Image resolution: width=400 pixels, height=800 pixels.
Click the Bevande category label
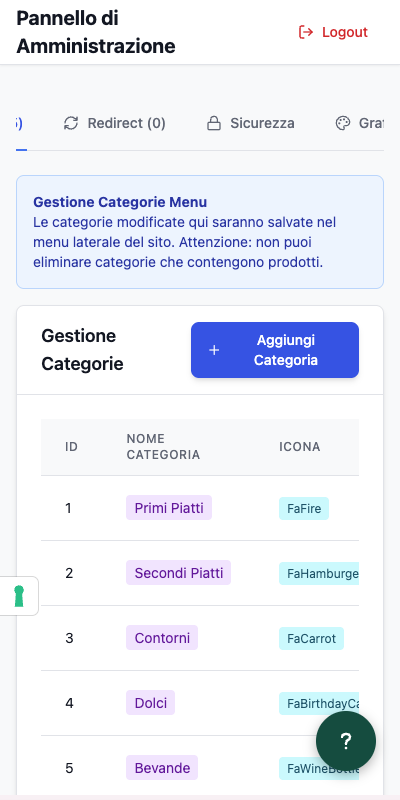[x=162, y=768]
